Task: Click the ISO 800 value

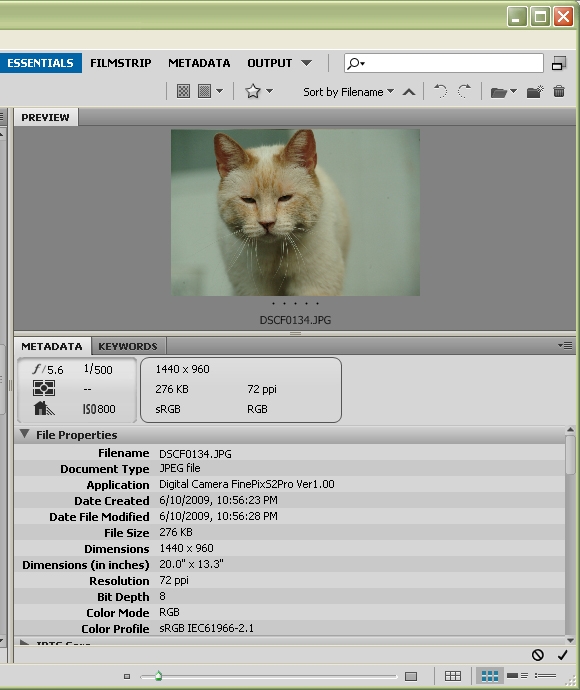Action: point(99,409)
